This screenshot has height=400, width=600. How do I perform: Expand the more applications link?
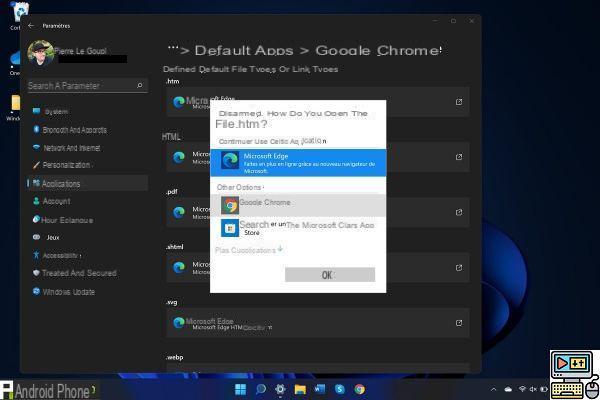coord(249,250)
